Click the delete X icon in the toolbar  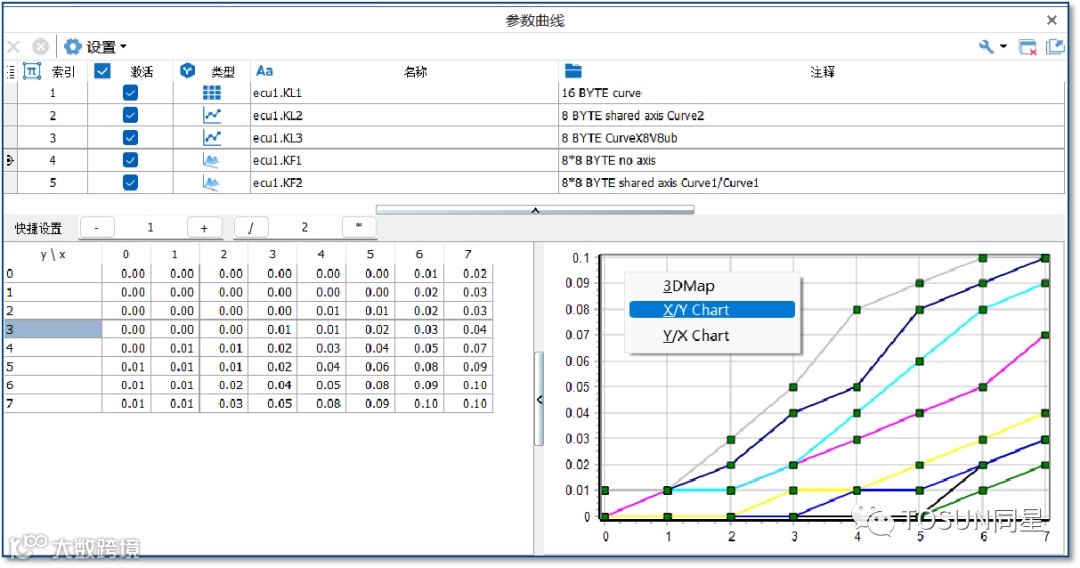(13, 47)
